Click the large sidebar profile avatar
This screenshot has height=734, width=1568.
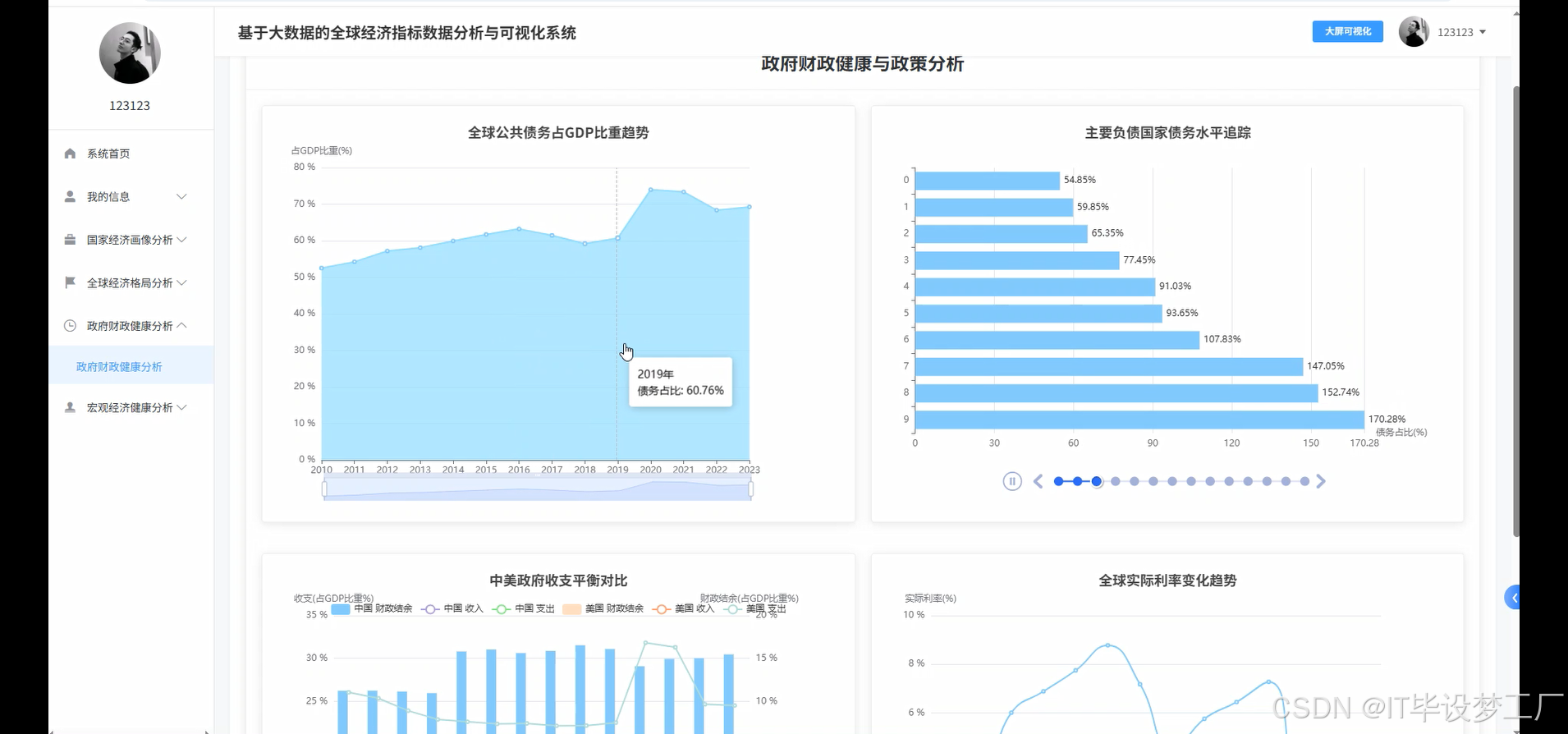pos(130,53)
